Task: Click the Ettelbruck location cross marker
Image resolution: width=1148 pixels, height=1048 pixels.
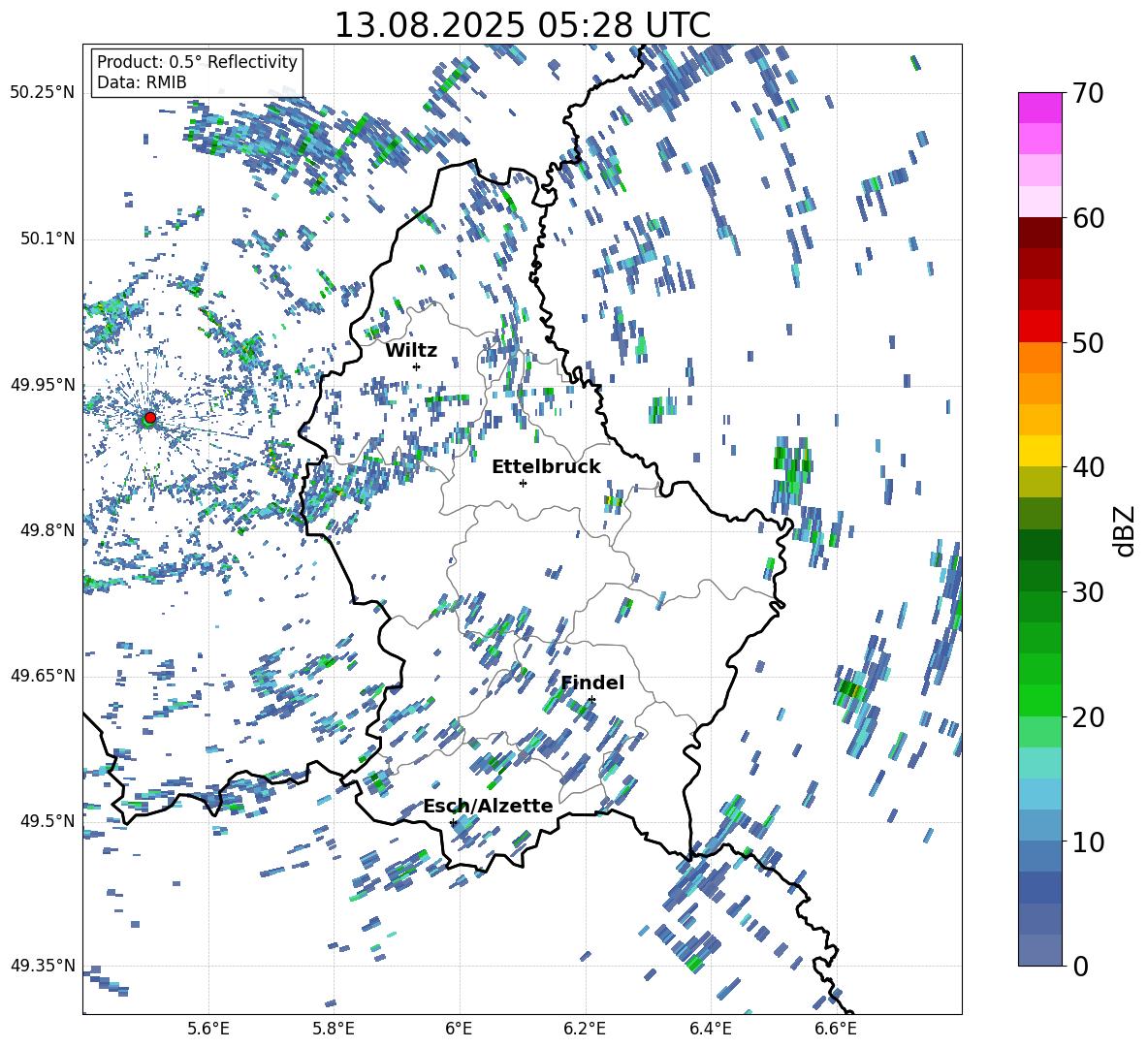Action: tap(523, 483)
